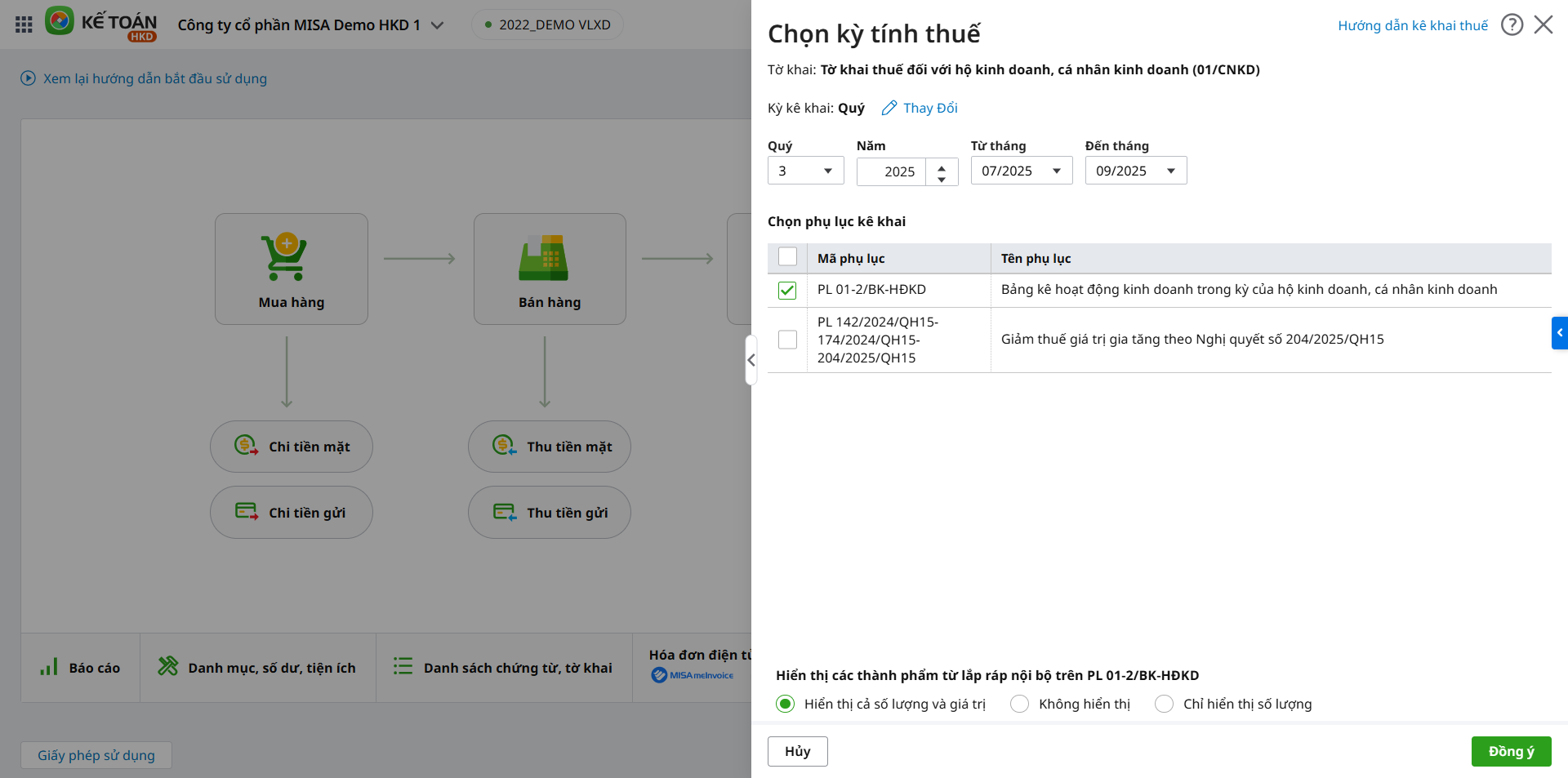Viewport: 1568px width, 778px height.
Task: Toggle the select-all checkbox in the table header
Action: (x=787, y=257)
